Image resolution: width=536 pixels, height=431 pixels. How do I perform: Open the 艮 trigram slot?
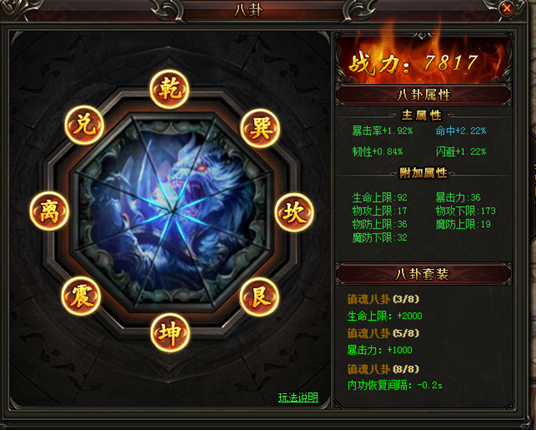(259, 296)
